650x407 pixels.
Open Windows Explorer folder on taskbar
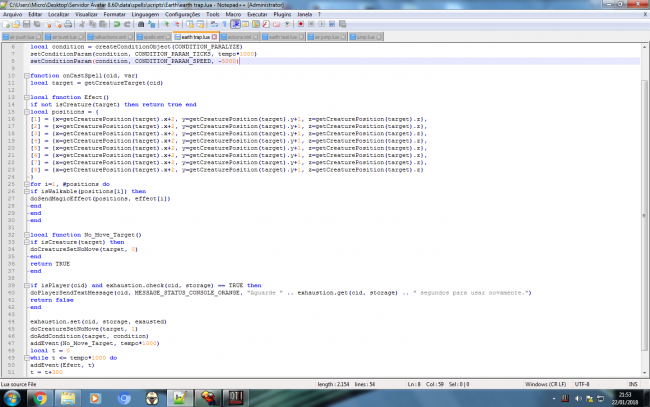coord(68,398)
